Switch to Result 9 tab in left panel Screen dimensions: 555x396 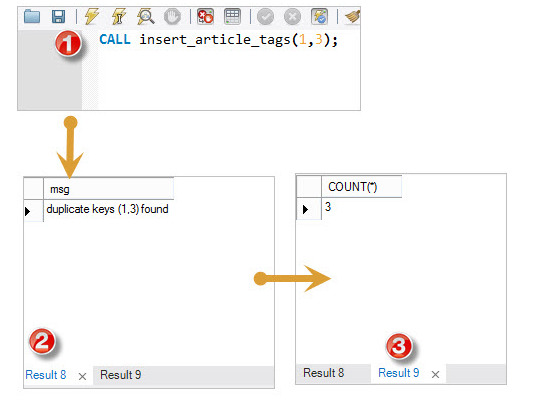tap(120, 375)
